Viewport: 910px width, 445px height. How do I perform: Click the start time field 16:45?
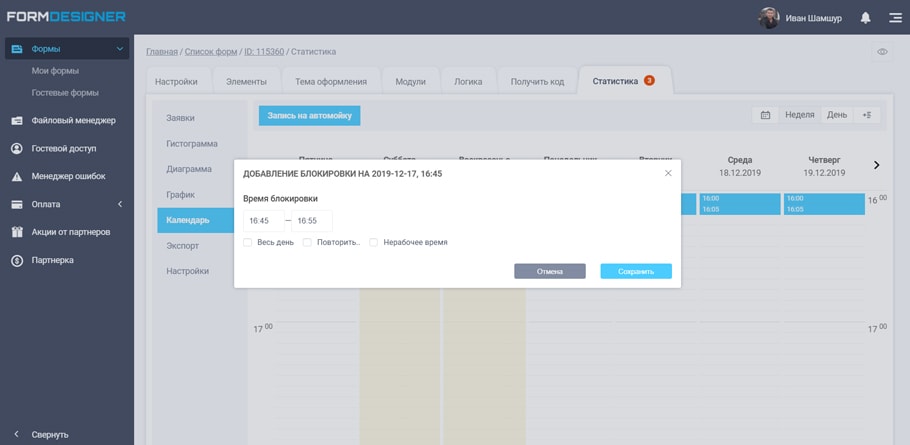[263, 221]
